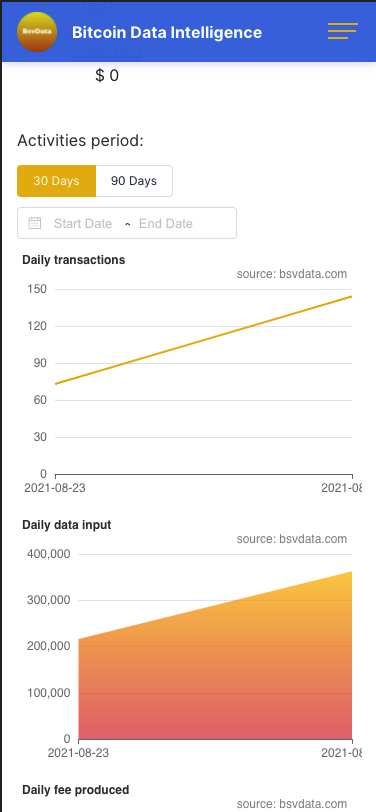Viewport: 376px width, 812px height.
Task: Click the 2021-08-23 label under data input chart
Action: (79, 753)
